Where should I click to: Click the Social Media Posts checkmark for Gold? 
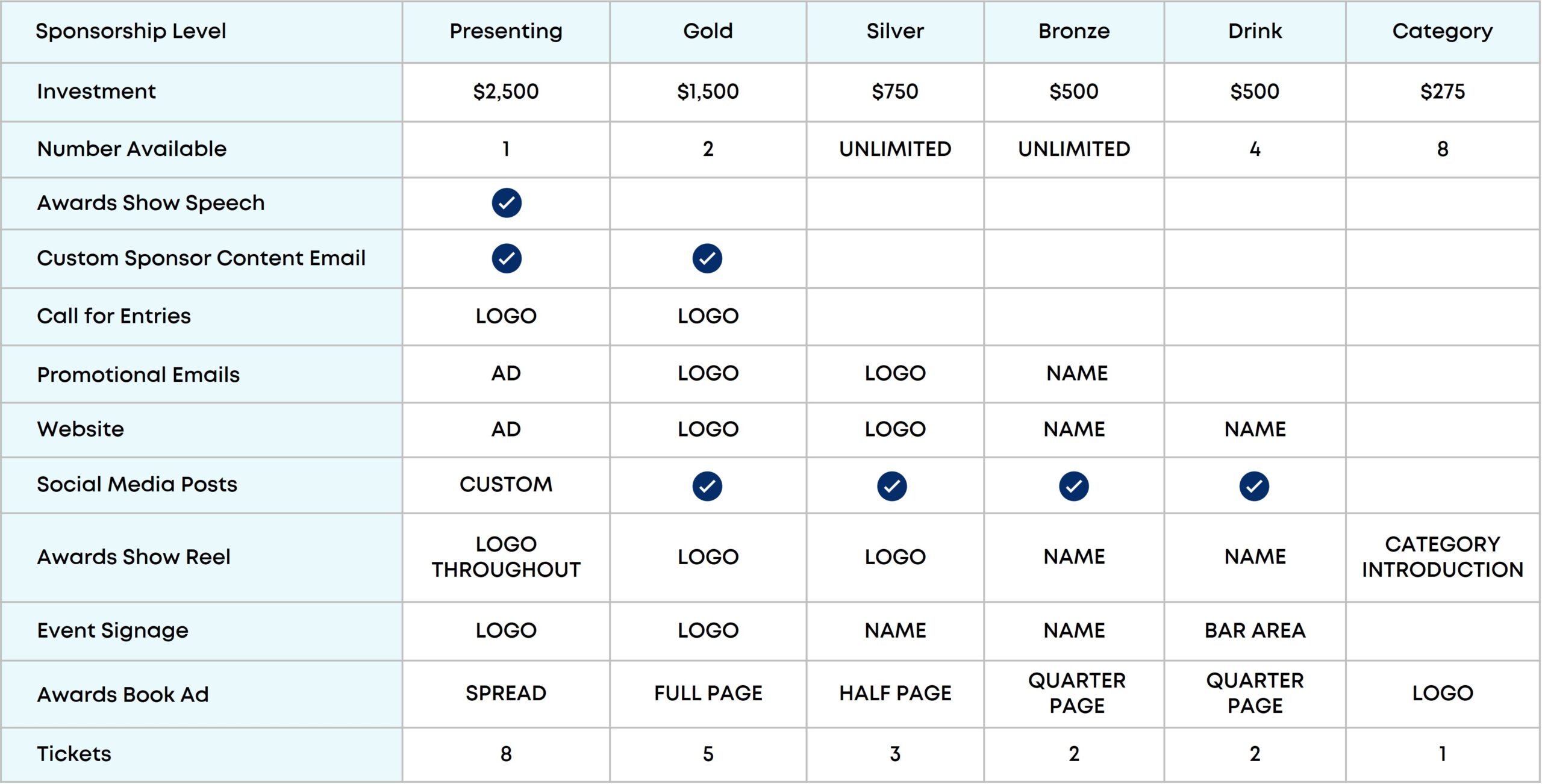coord(707,486)
